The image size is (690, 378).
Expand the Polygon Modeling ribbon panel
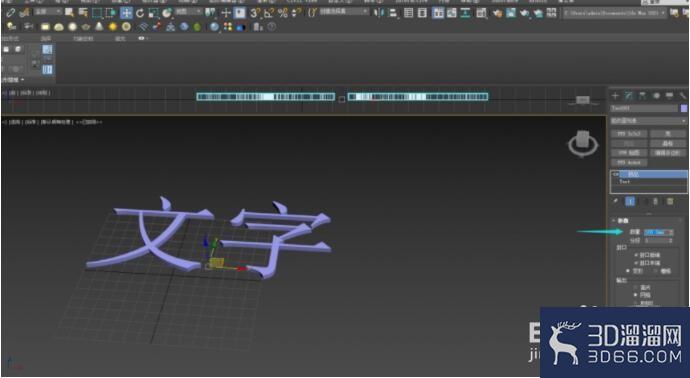click(13, 80)
